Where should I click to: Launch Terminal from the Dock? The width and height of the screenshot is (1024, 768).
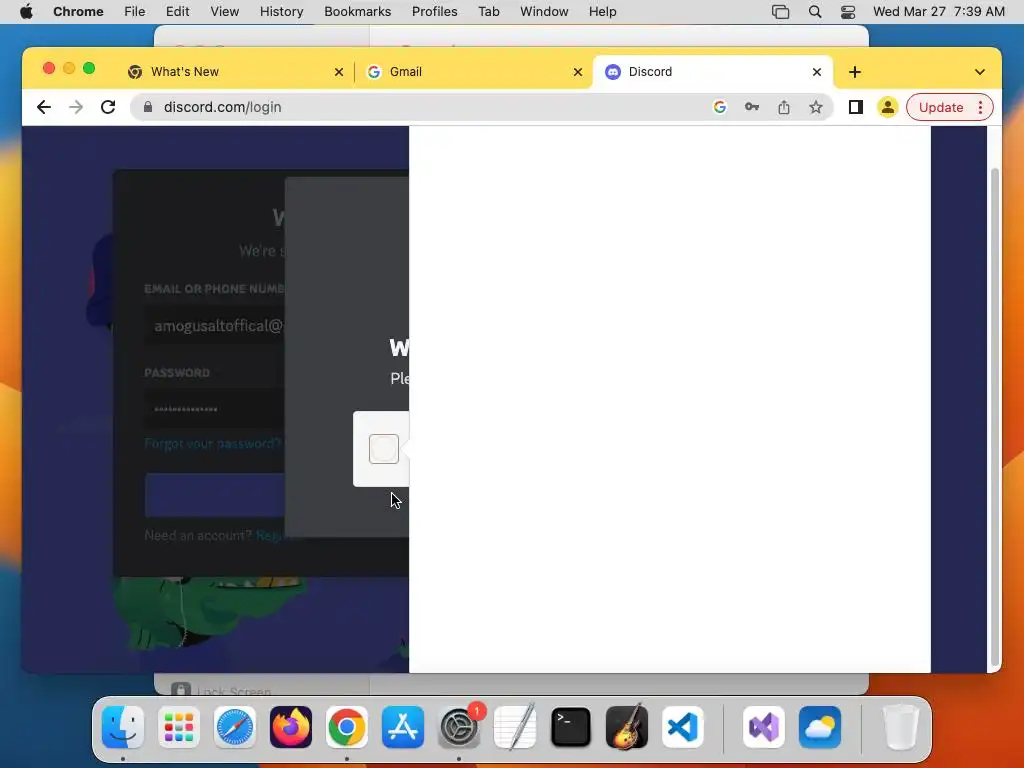click(x=571, y=727)
